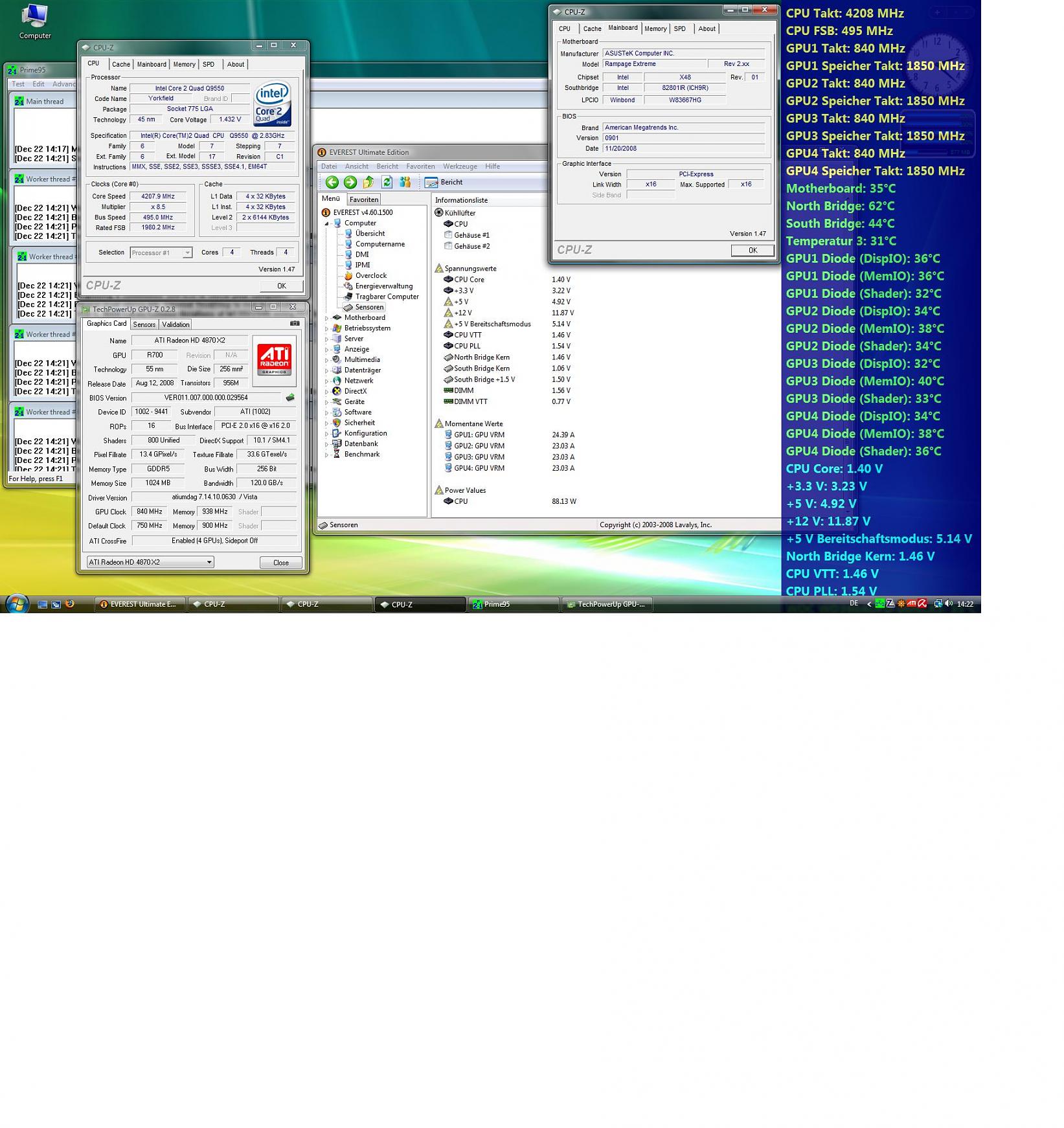The height and width of the screenshot is (1128, 1064).
Task: Click Close button in GPU-Z
Action: [x=281, y=563]
